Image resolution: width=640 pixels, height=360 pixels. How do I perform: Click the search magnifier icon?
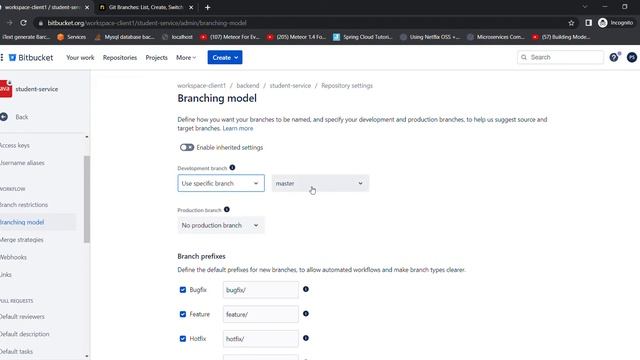click(524, 58)
